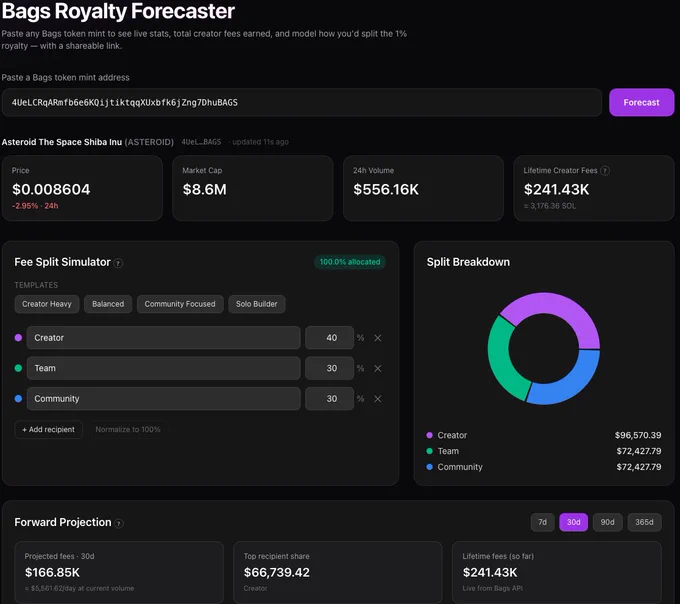Click the Creator legend entry in Split Breakdown
The image size is (680, 604).
pyautogui.click(x=447, y=435)
